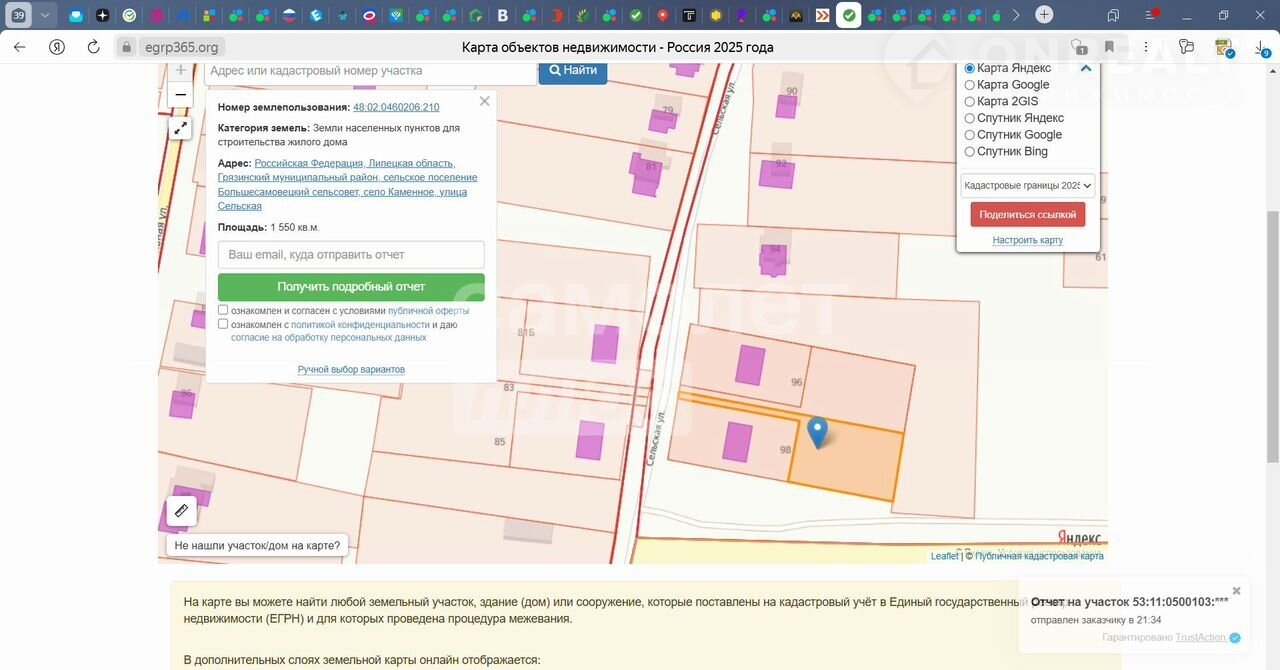
Task: Focus the email field for the report
Action: click(351, 255)
